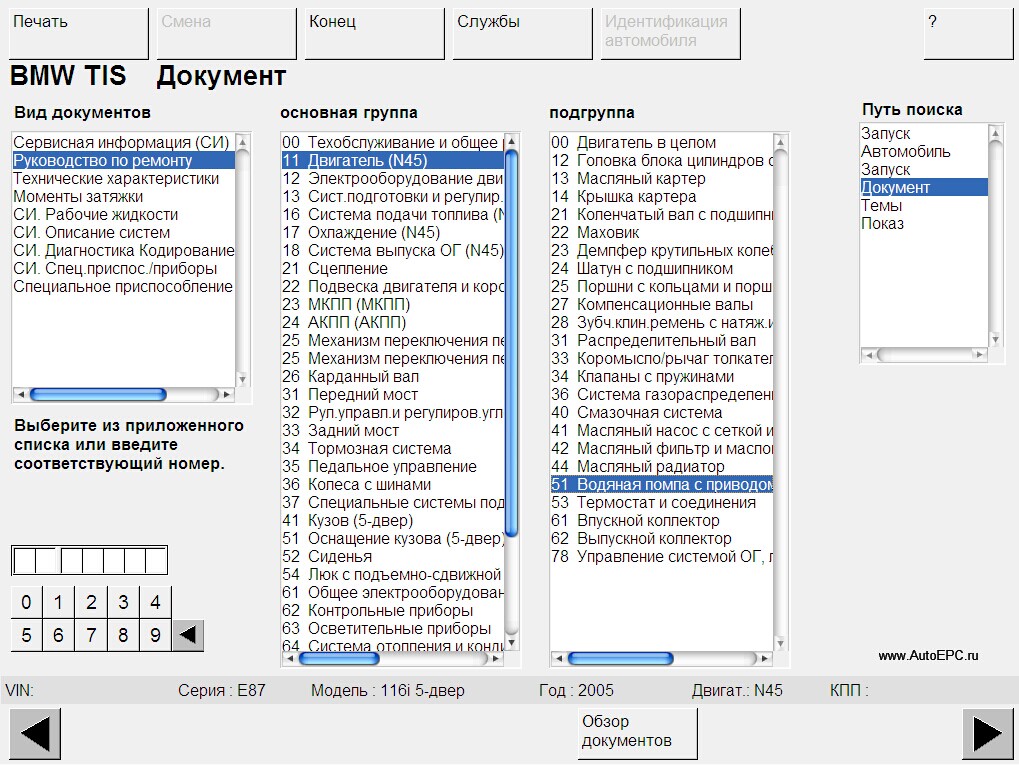This screenshot has width=1019, height=766.
Task: Open the www.AutoEPC.ru link
Action: [x=928, y=656]
